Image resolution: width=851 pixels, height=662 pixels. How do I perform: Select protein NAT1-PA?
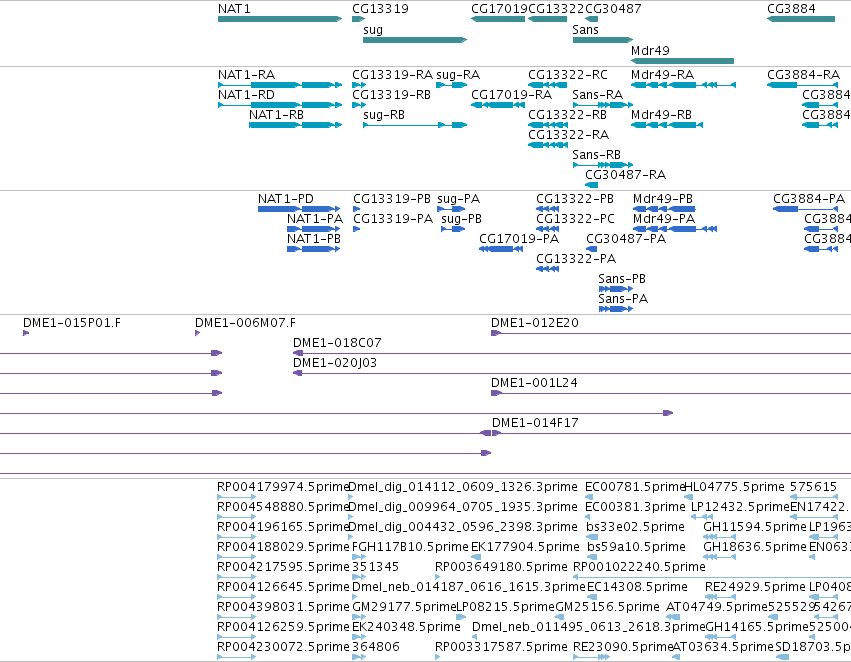[x=314, y=229]
